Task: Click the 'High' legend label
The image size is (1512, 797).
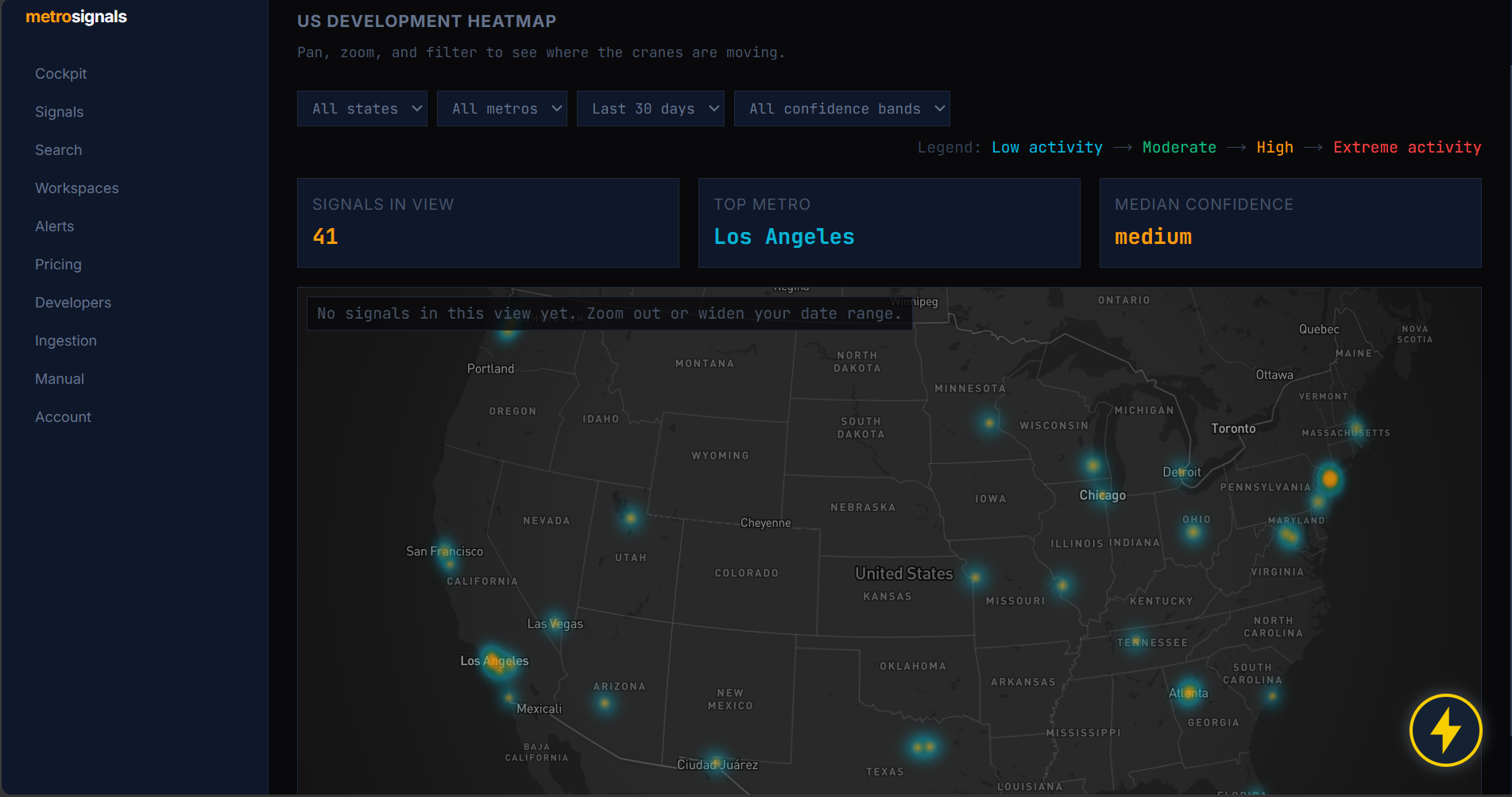Action: [1275, 148]
